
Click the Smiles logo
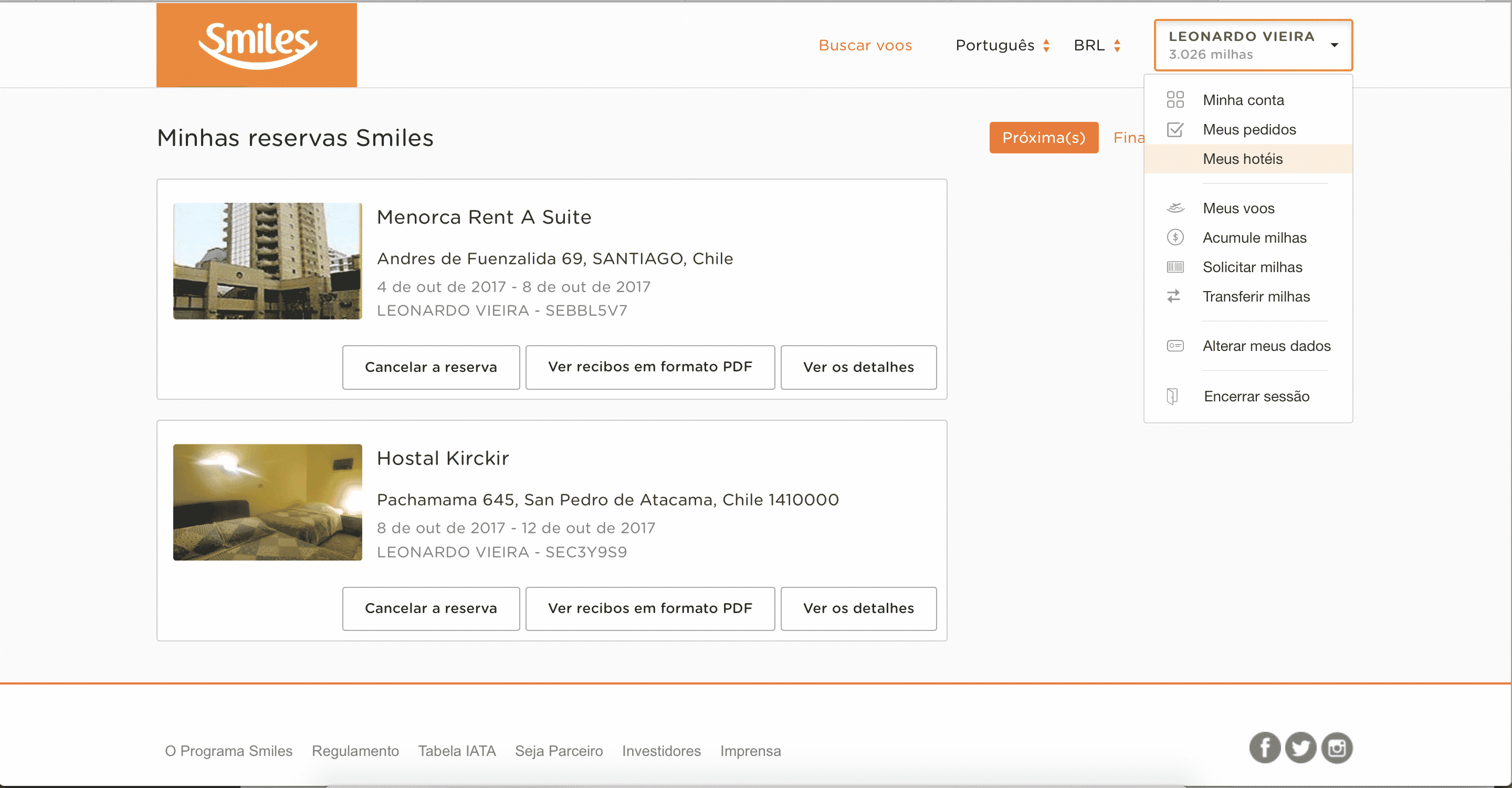[x=257, y=45]
